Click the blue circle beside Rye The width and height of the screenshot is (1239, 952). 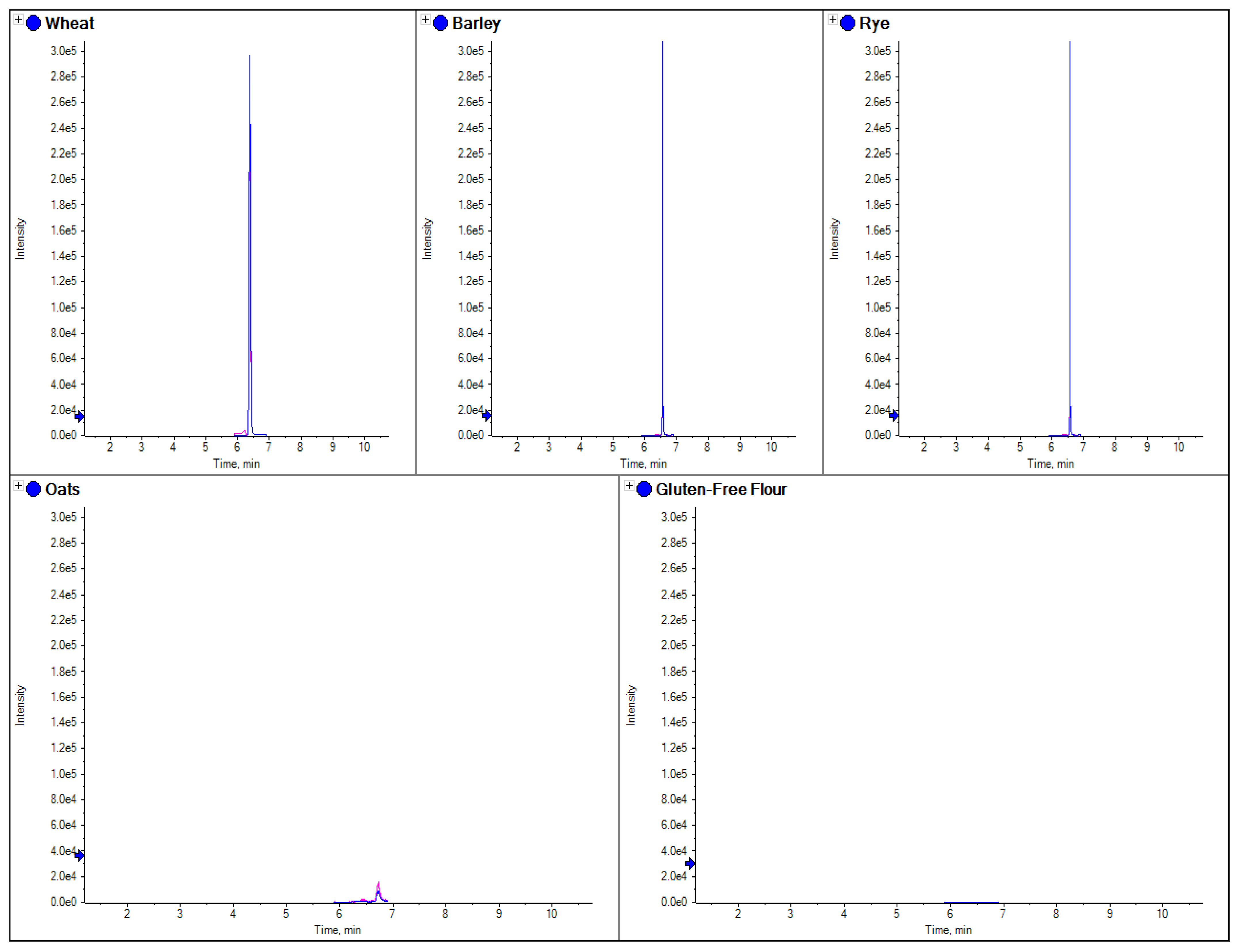pyautogui.click(x=847, y=23)
